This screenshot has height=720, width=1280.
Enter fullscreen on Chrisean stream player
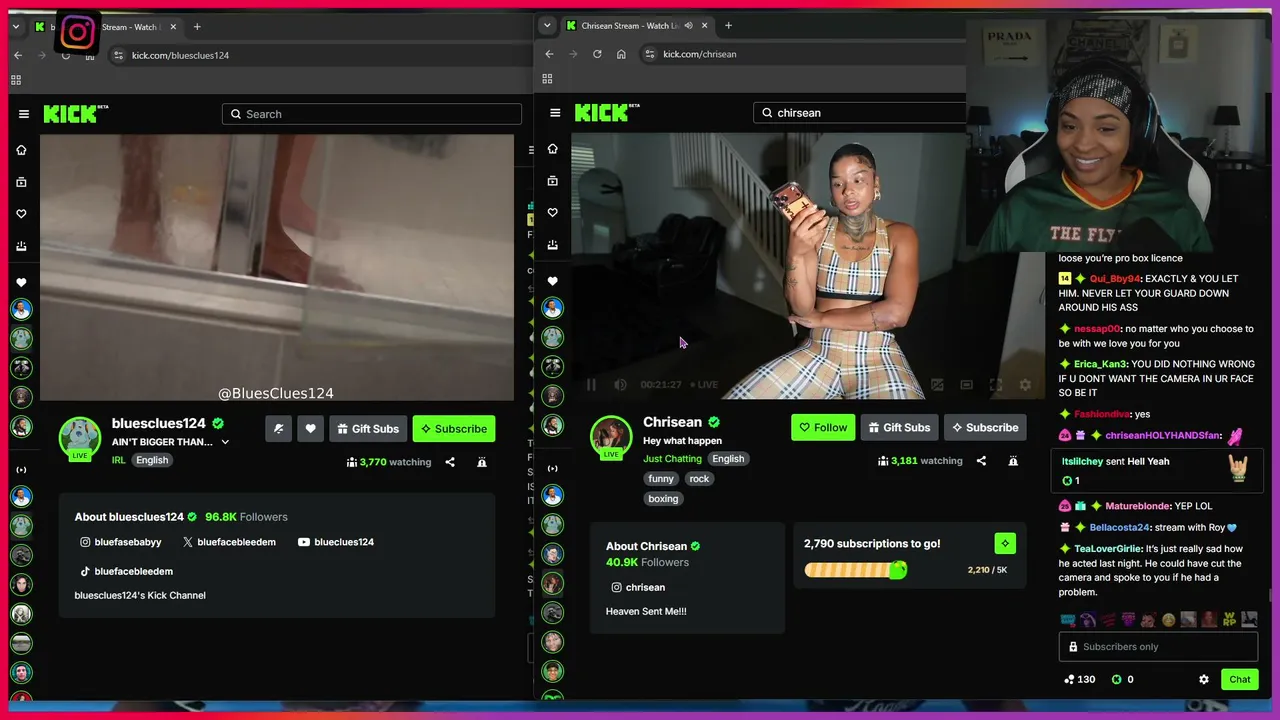996,385
